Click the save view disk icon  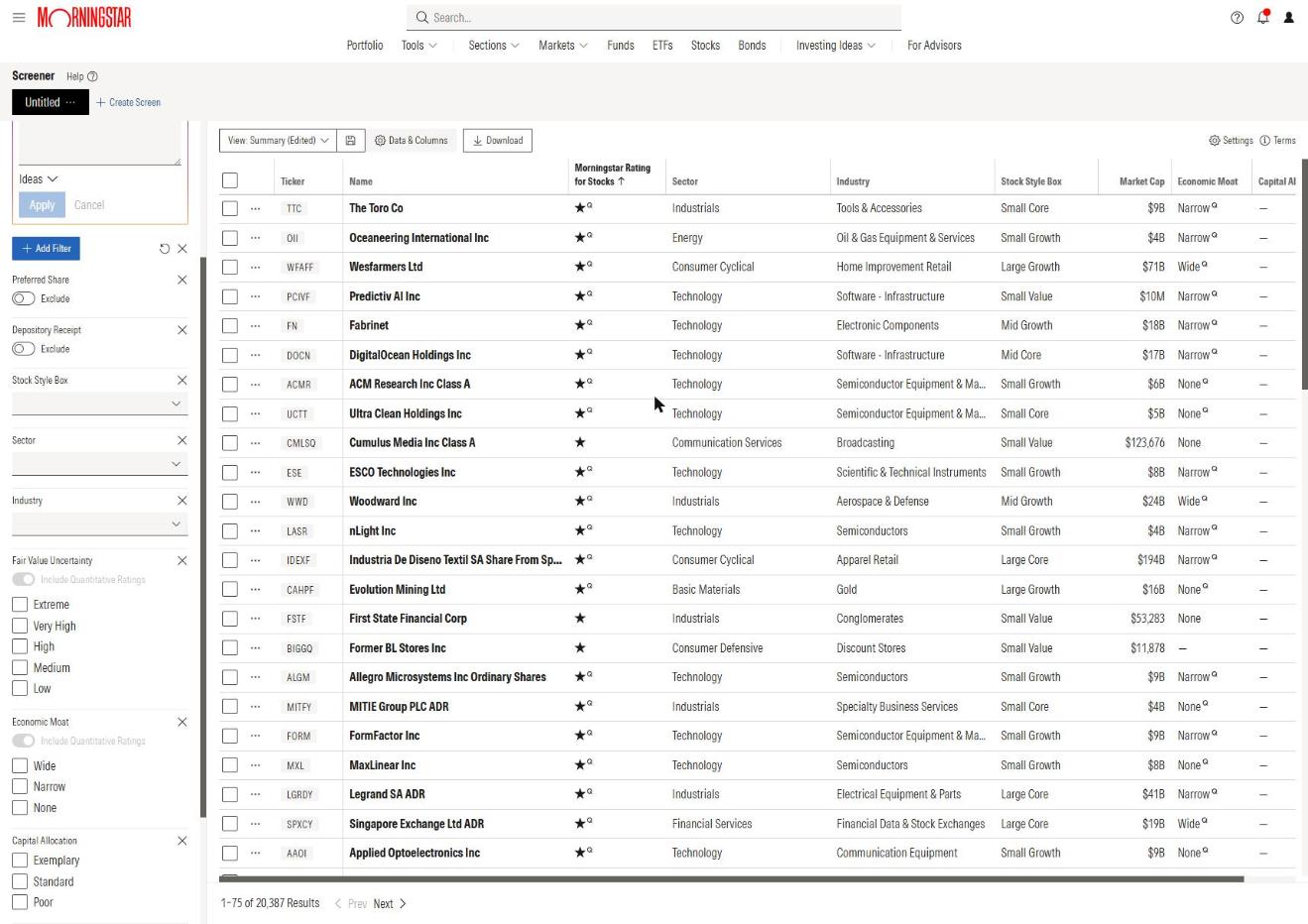(x=350, y=141)
